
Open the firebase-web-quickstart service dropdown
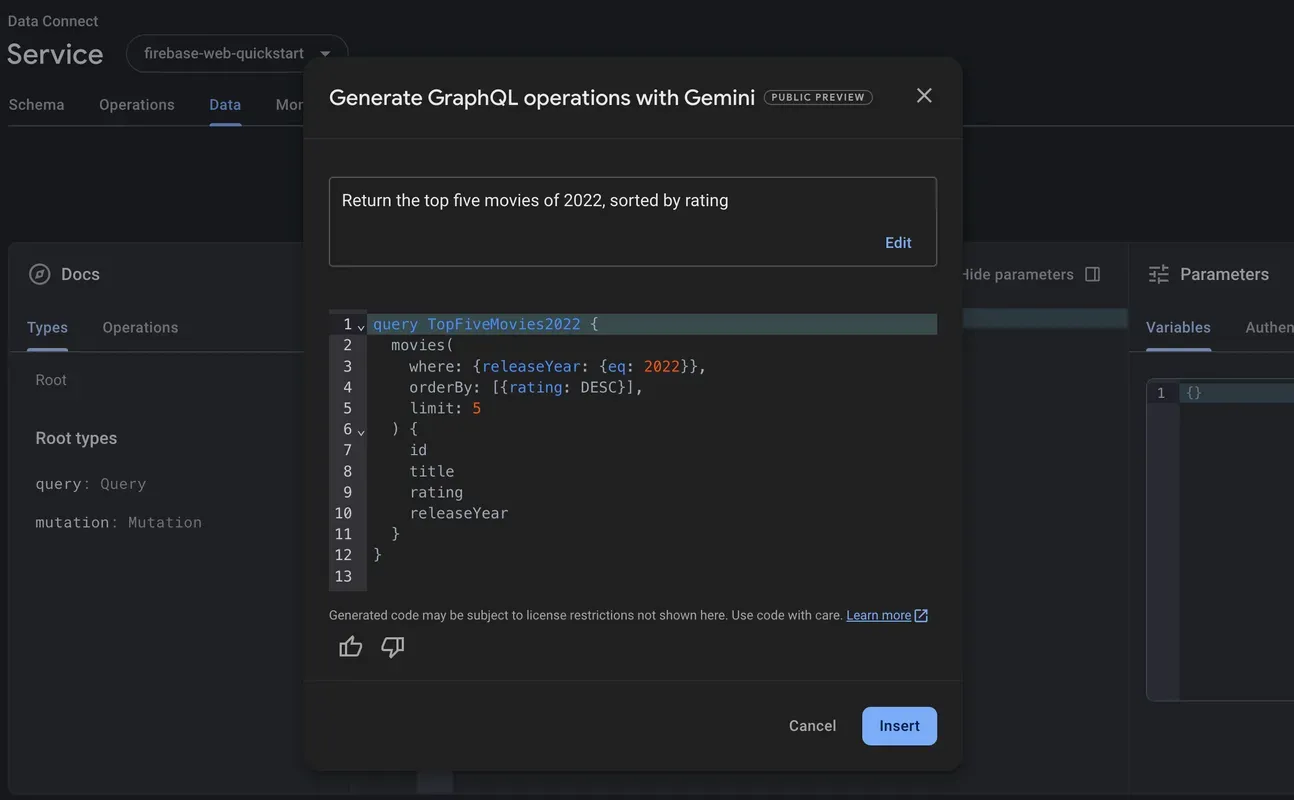tap(237, 53)
